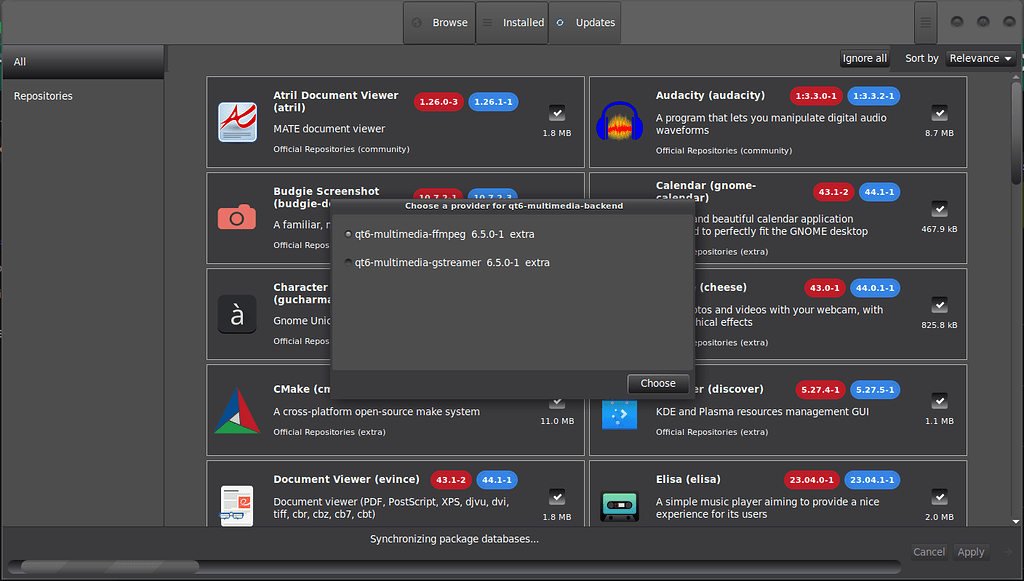This screenshot has width=1024, height=581.
Task: Switch to the Installed tab
Action: [512, 23]
